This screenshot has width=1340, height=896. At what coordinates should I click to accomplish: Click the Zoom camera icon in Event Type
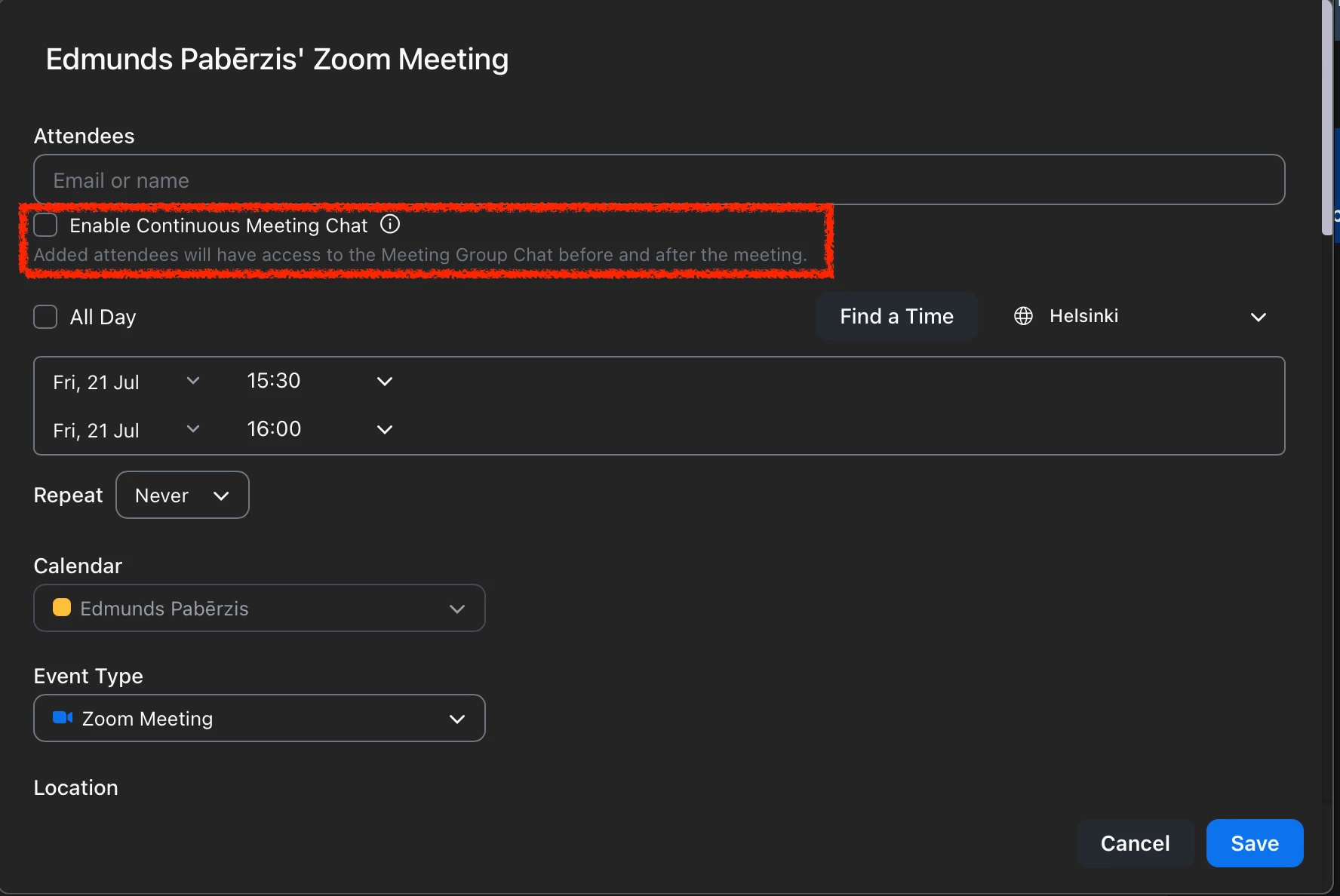pyautogui.click(x=63, y=717)
